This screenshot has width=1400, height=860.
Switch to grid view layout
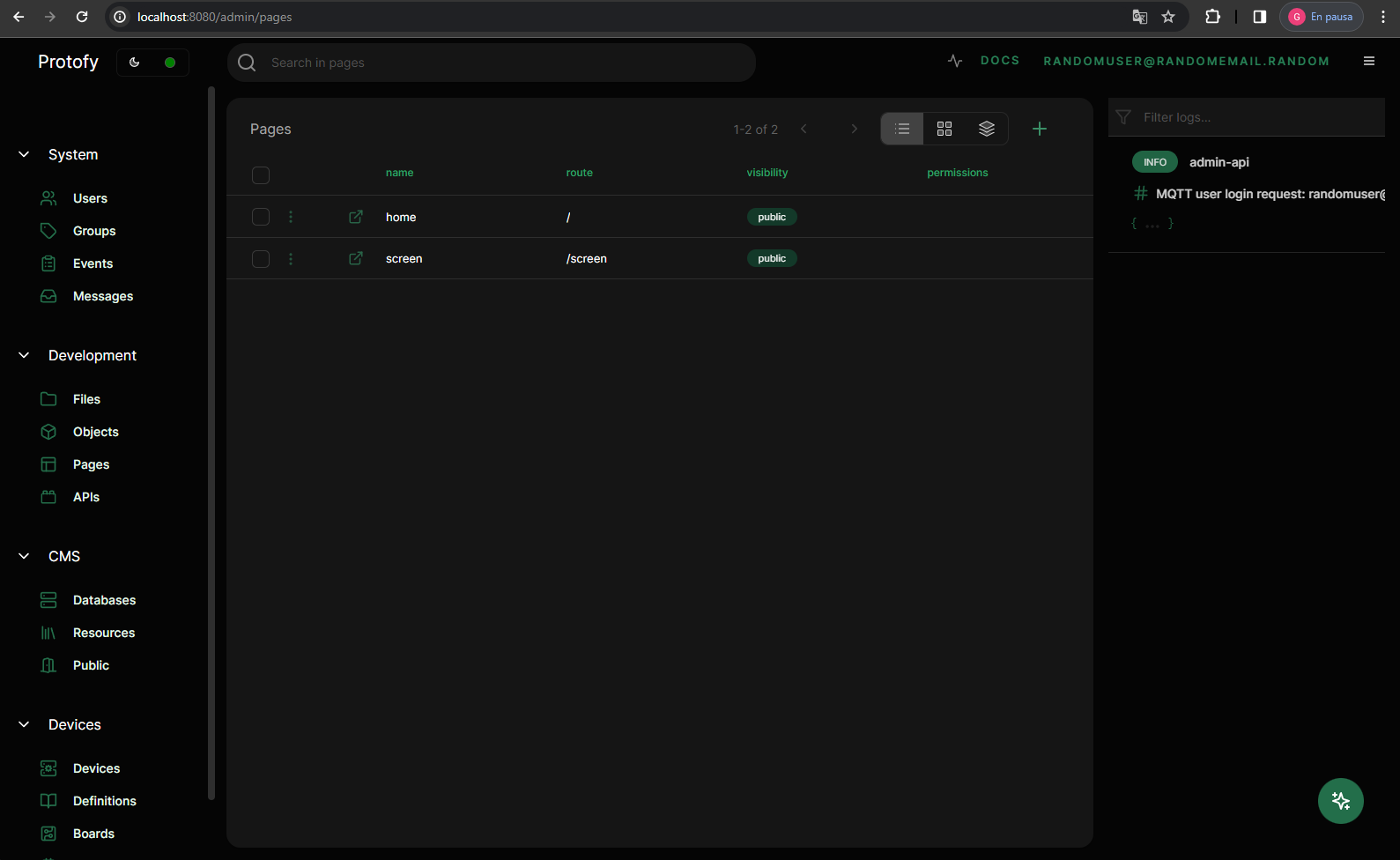944,129
